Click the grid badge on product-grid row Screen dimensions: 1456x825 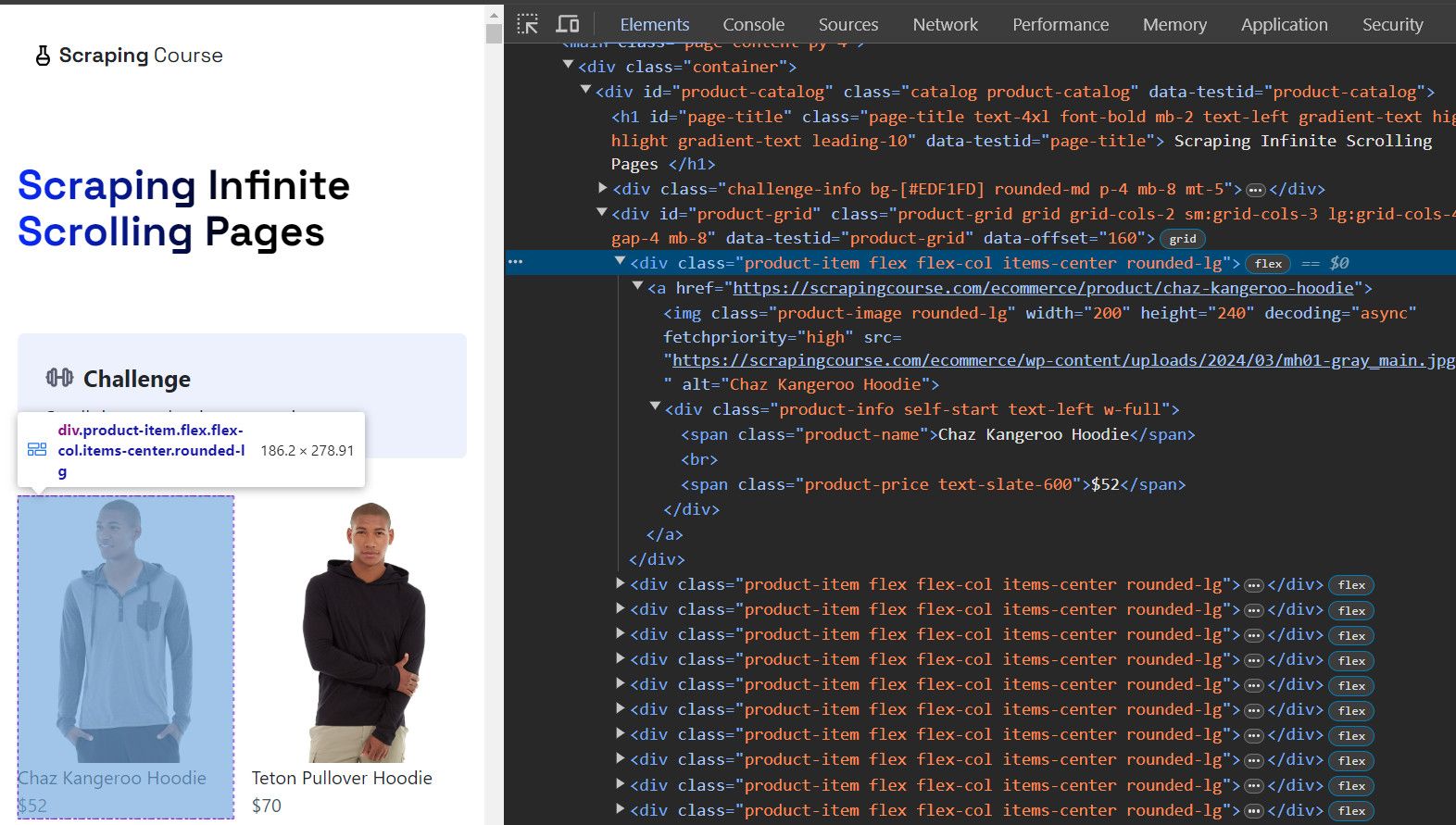click(1182, 239)
